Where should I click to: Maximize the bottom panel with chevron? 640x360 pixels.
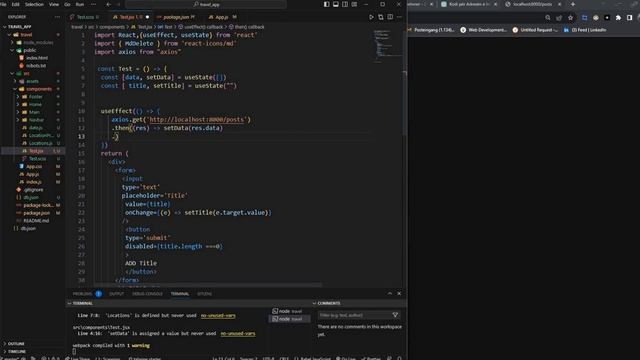390,293
